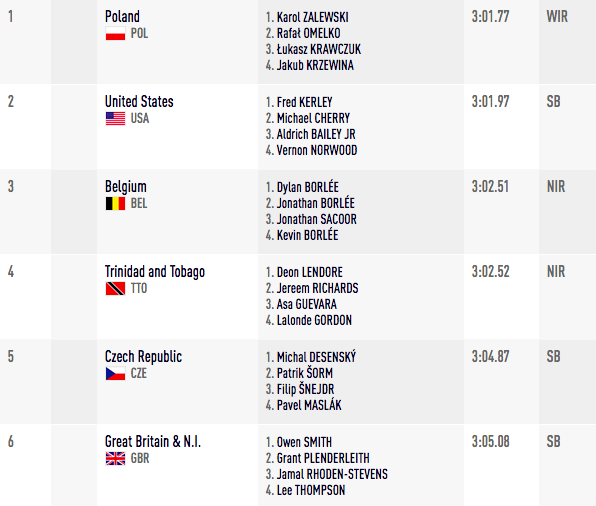Image resolution: width=596 pixels, height=506 pixels.
Task: Click the Poland flag icon
Action: click(115, 34)
